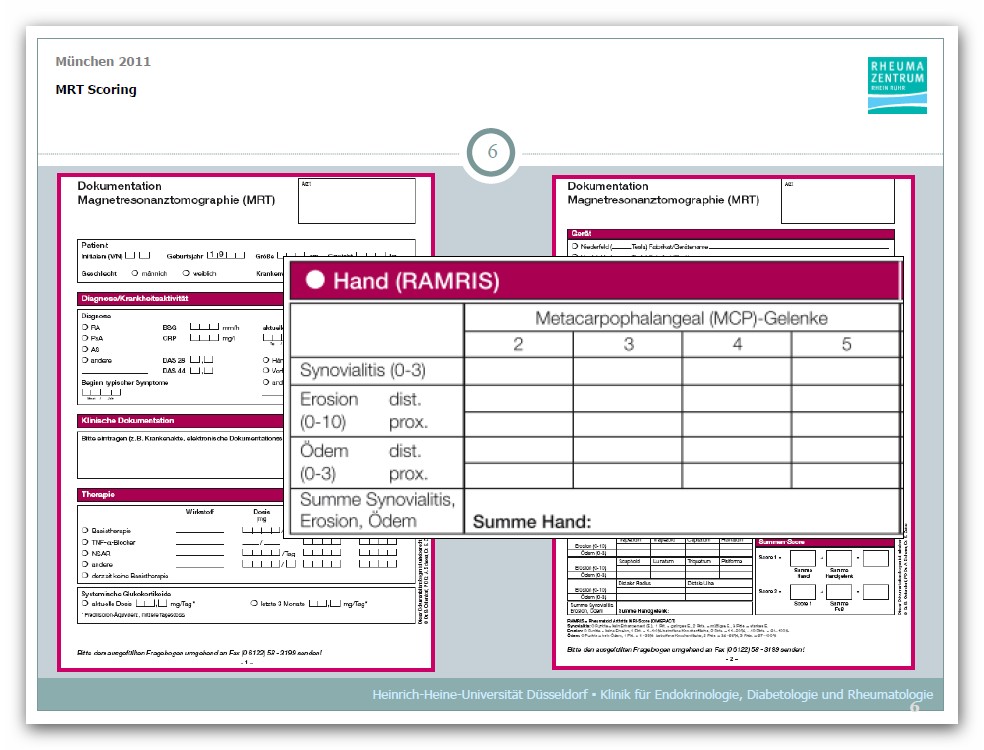Select the 'NSAR' therapy option
Screen dimensions: 984x750
click(x=85, y=553)
